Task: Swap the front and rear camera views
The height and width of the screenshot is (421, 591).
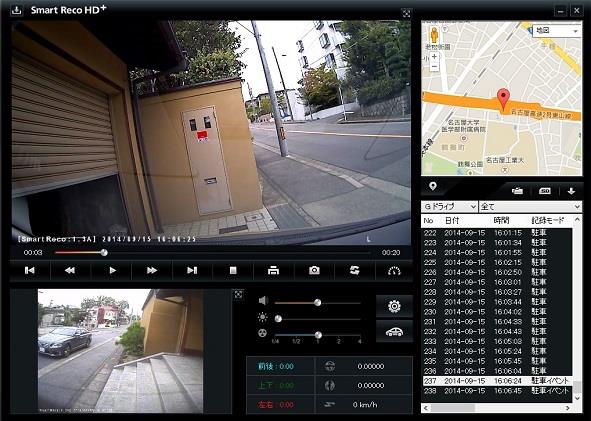Action: tap(354, 270)
